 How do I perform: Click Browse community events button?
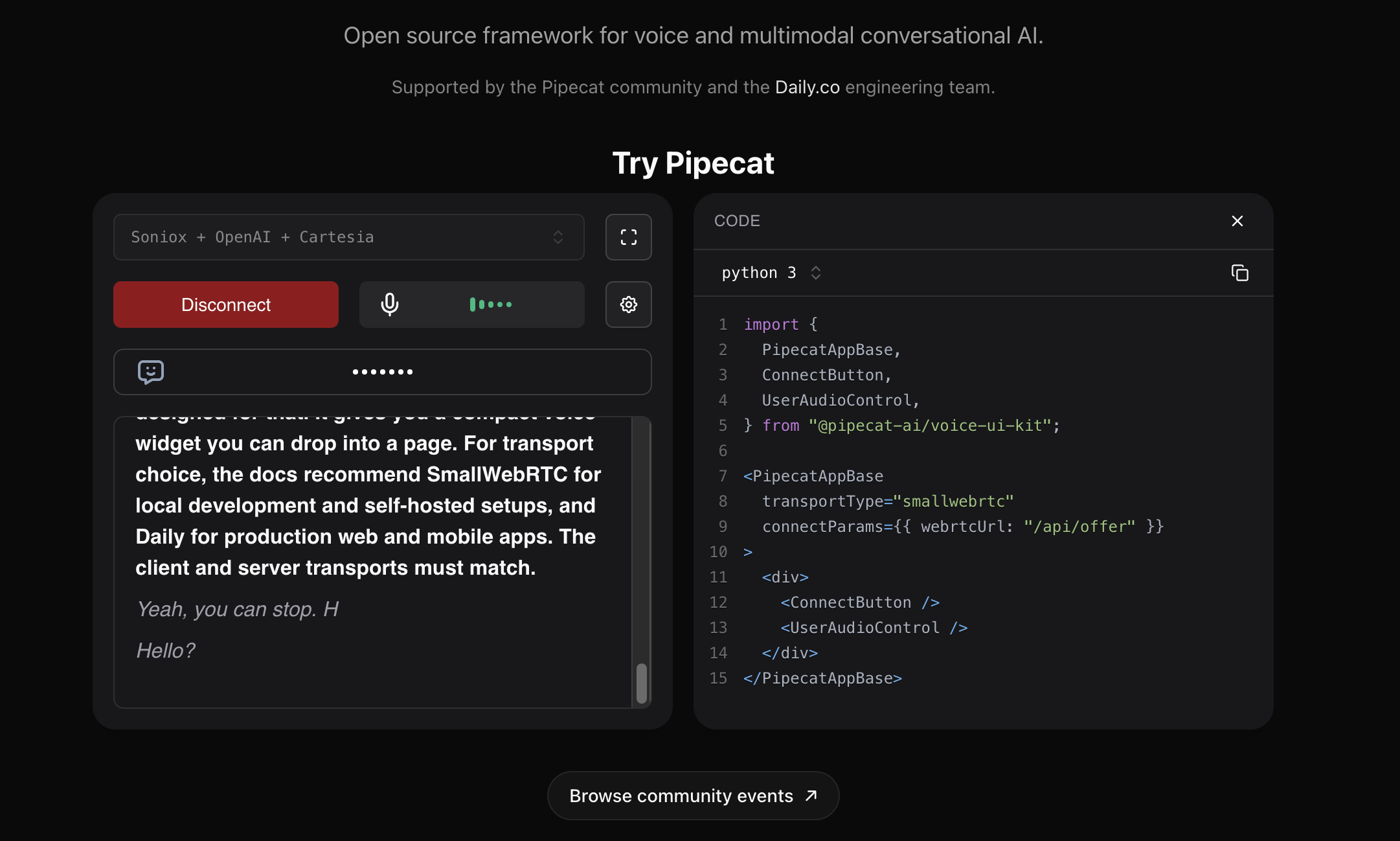click(693, 796)
